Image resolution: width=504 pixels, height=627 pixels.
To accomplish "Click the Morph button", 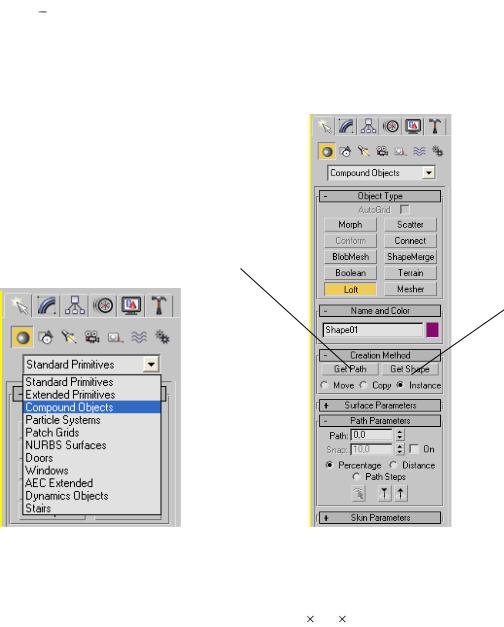I will point(350,225).
